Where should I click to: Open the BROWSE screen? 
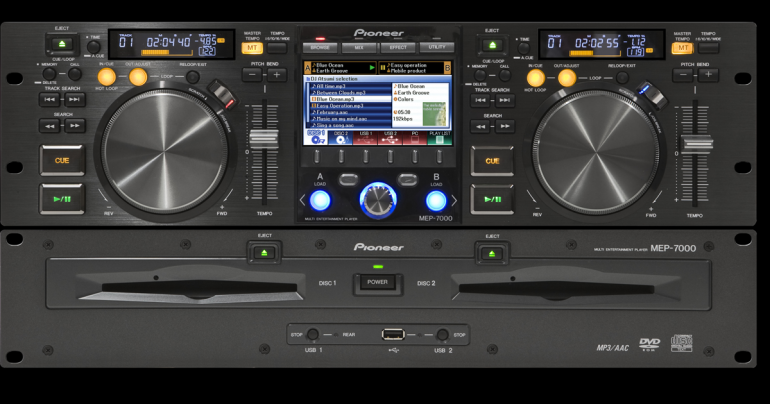pos(320,48)
